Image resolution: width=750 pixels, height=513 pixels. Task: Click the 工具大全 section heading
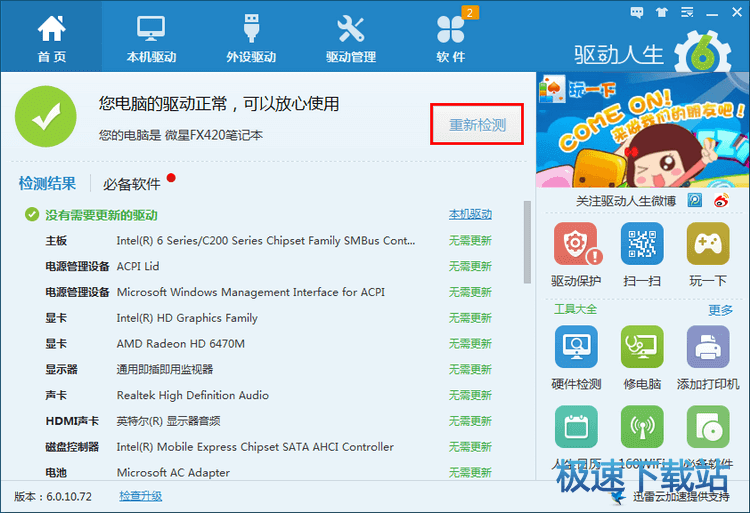click(575, 309)
